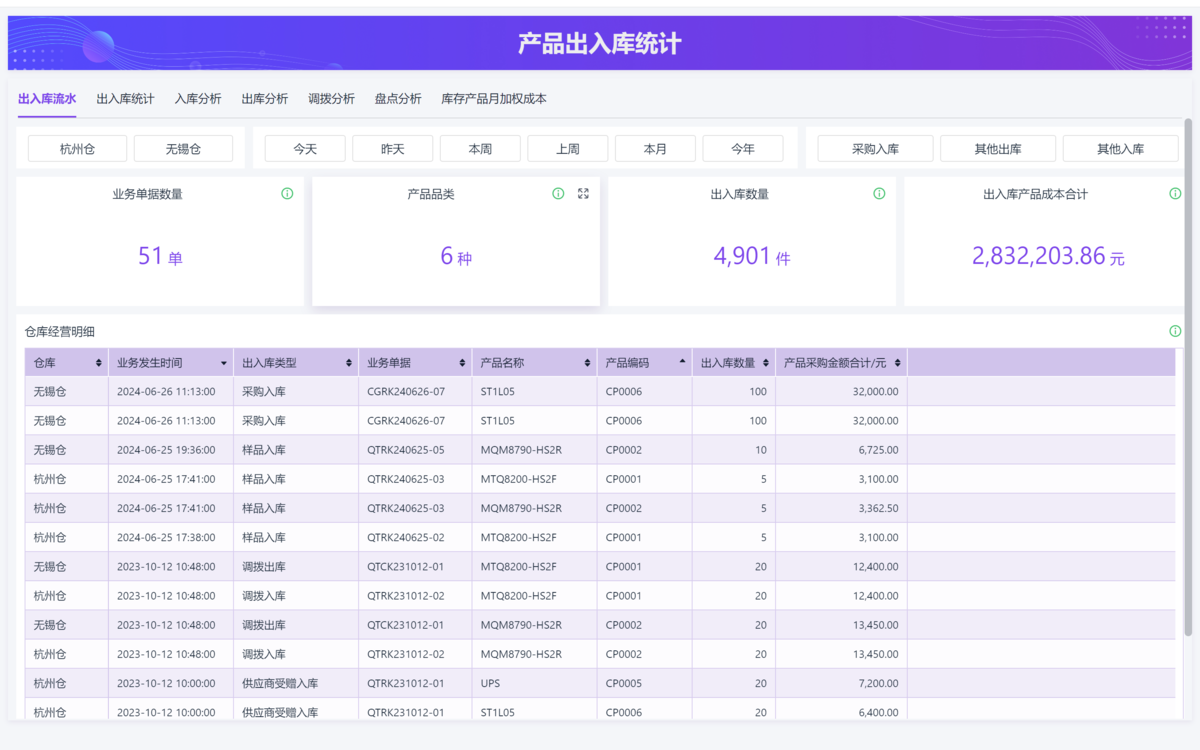Image resolution: width=1200 pixels, height=750 pixels.
Task: Sort by 出入库类型 column arrows
Action: [348, 363]
